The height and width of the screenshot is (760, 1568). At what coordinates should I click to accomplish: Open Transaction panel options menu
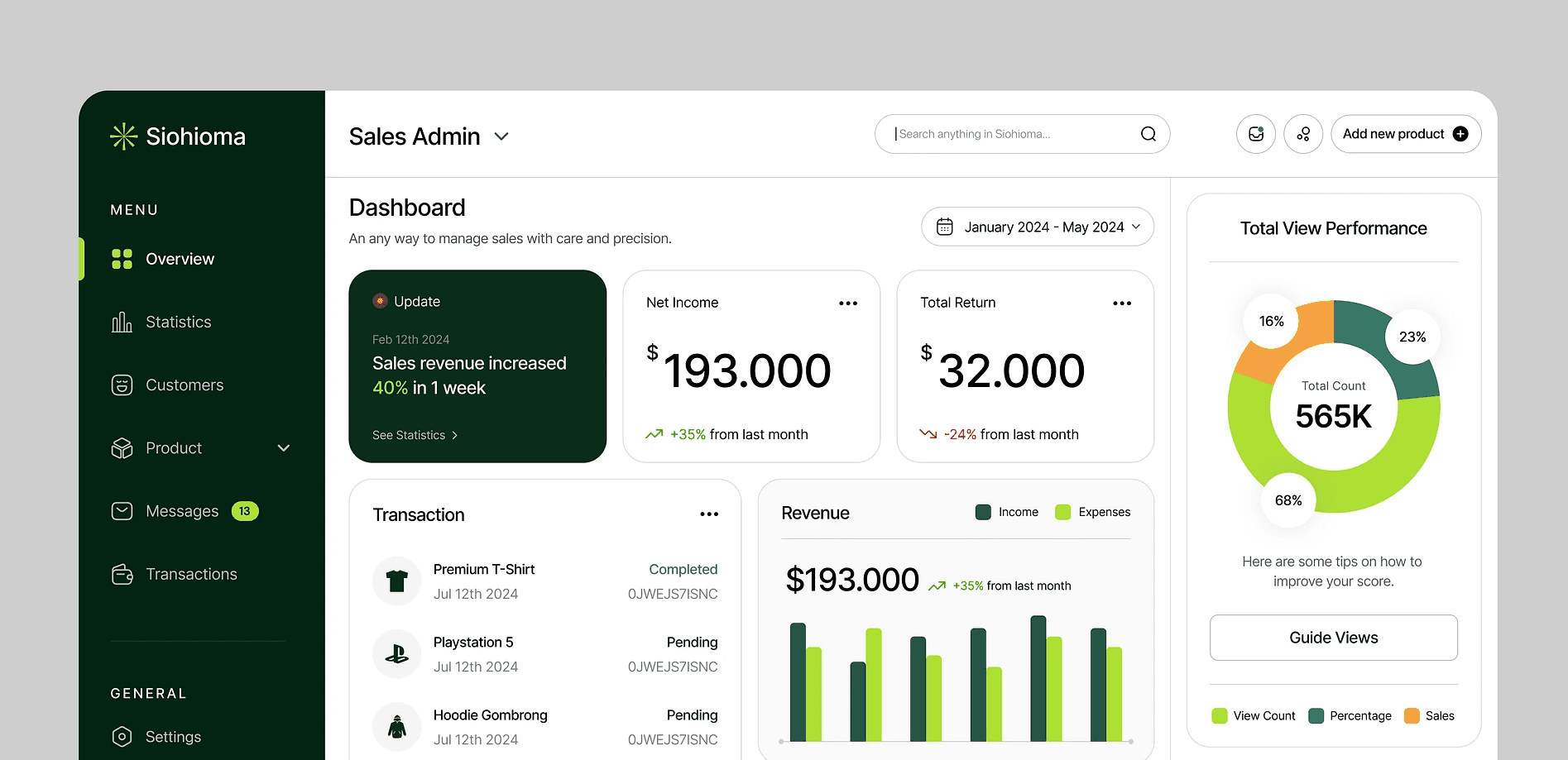coord(709,514)
